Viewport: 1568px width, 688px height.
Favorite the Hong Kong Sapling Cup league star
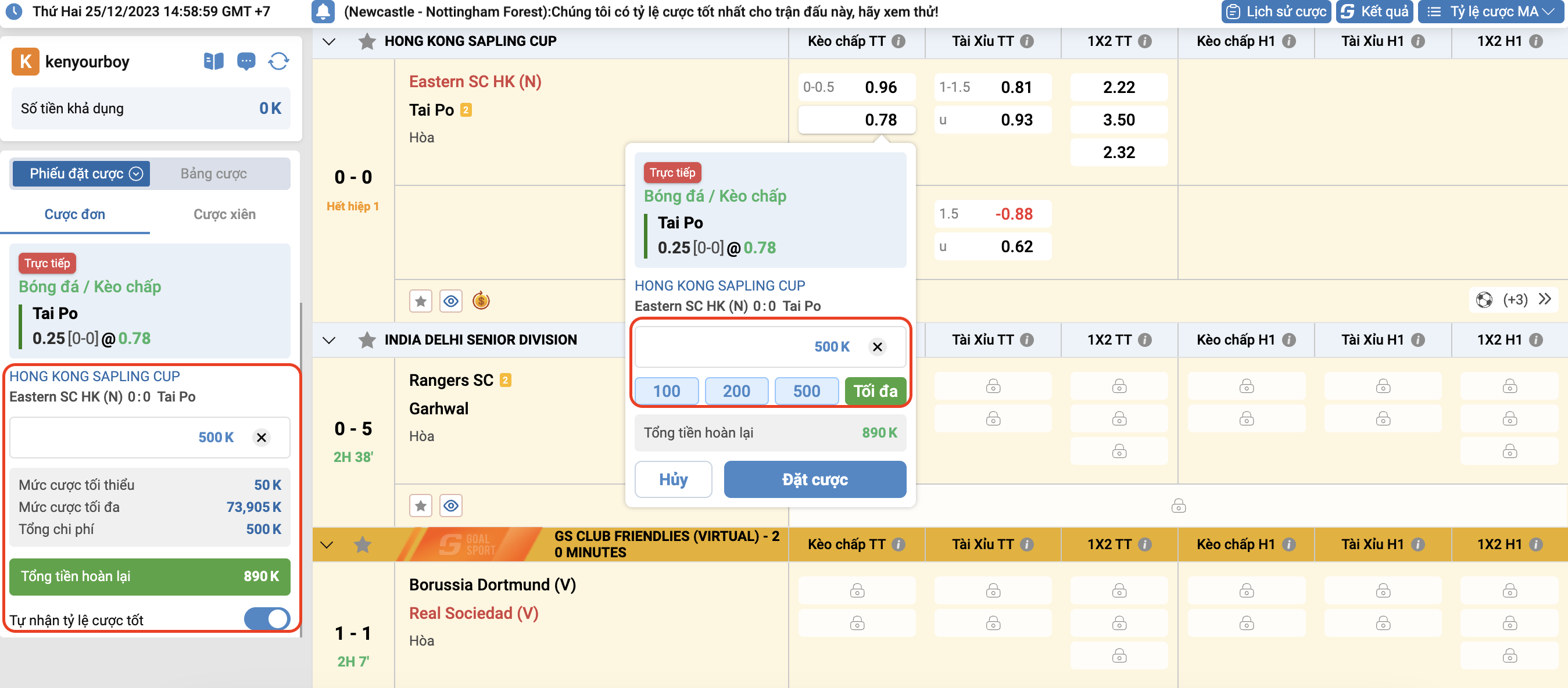pyautogui.click(x=367, y=41)
